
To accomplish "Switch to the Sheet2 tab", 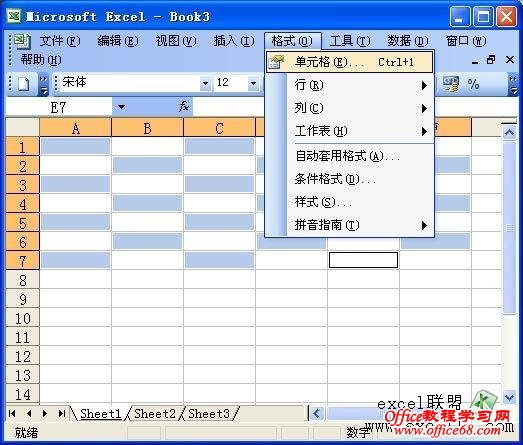I will [x=155, y=414].
